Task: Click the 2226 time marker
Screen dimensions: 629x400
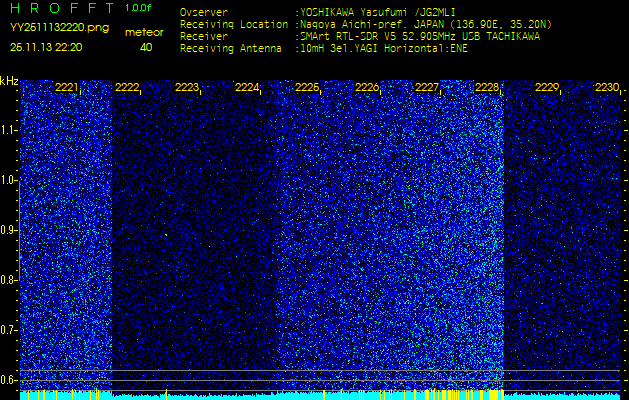Action: [x=367, y=87]
